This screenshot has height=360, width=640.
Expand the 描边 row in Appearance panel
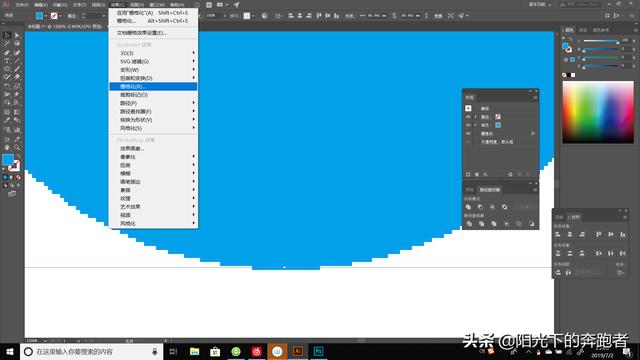(x=476, y=117)
